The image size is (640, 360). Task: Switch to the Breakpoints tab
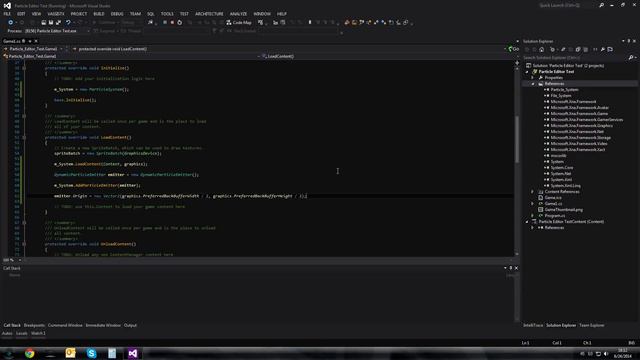pos(34,325)
